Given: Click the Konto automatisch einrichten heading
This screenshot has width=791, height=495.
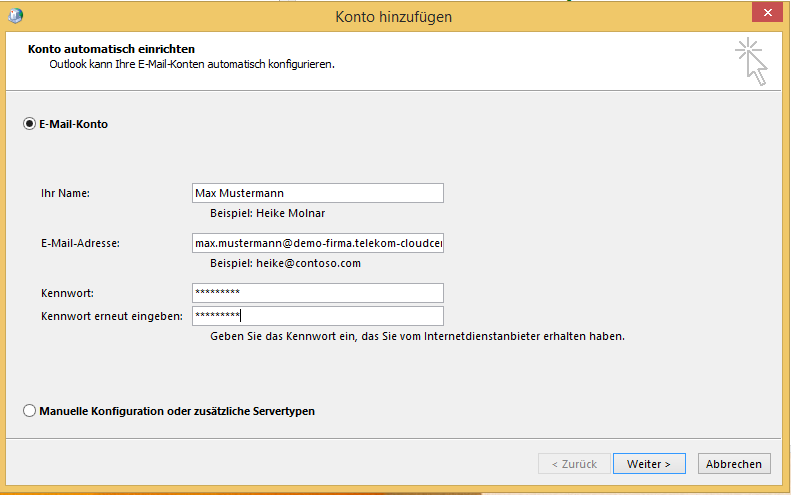Looking at the screenshot, I should 111,49.
